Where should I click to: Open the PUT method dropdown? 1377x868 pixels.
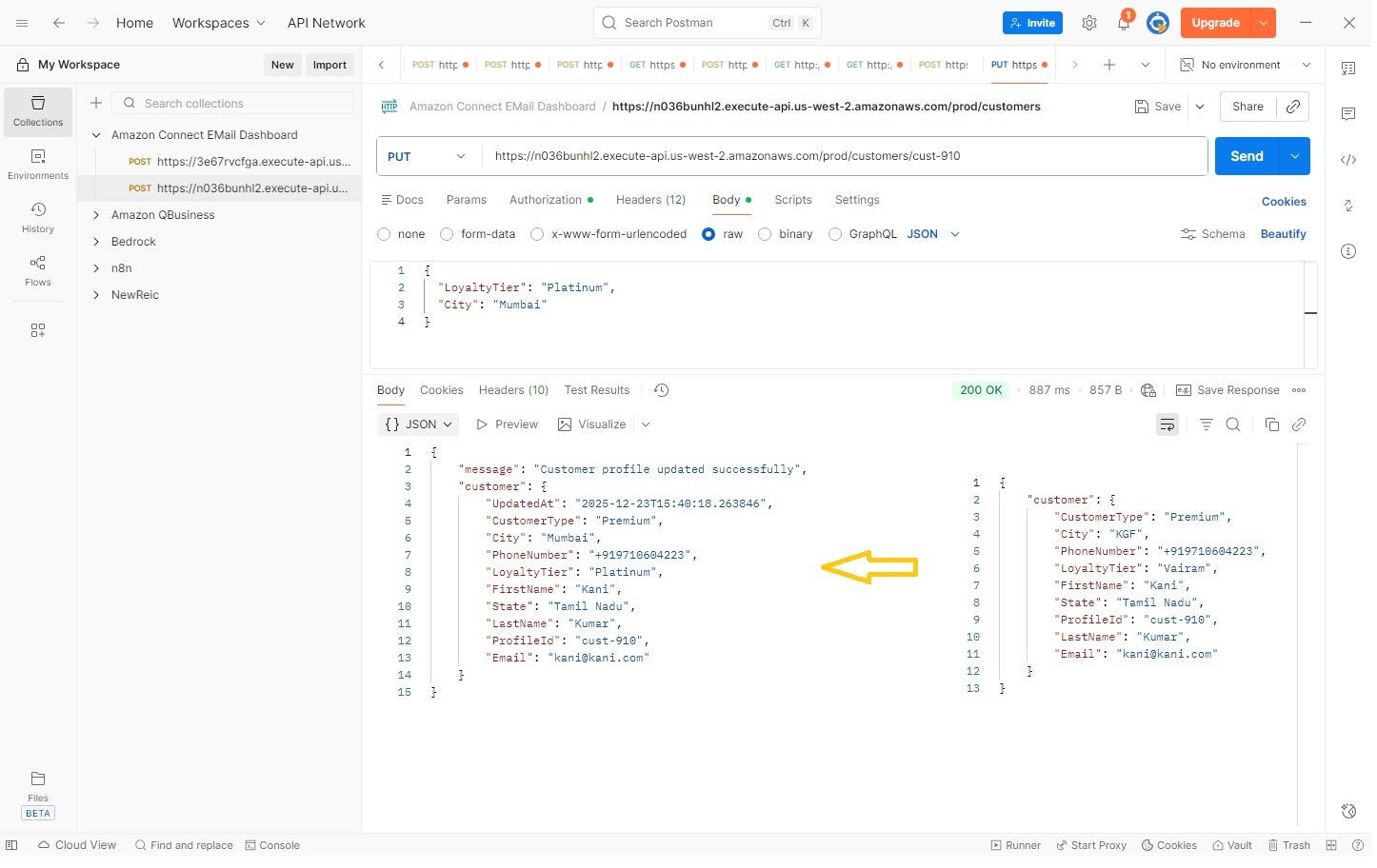pyautogui.click(x=429, y=157)
